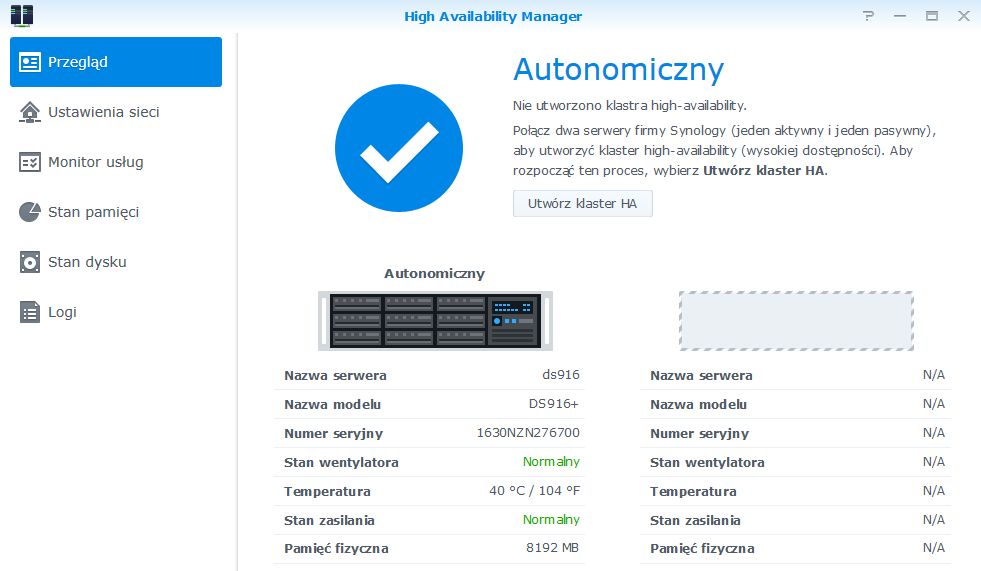981x571 pixels.
Task: Click the disk drive icon
Action: tap(30, 262)
